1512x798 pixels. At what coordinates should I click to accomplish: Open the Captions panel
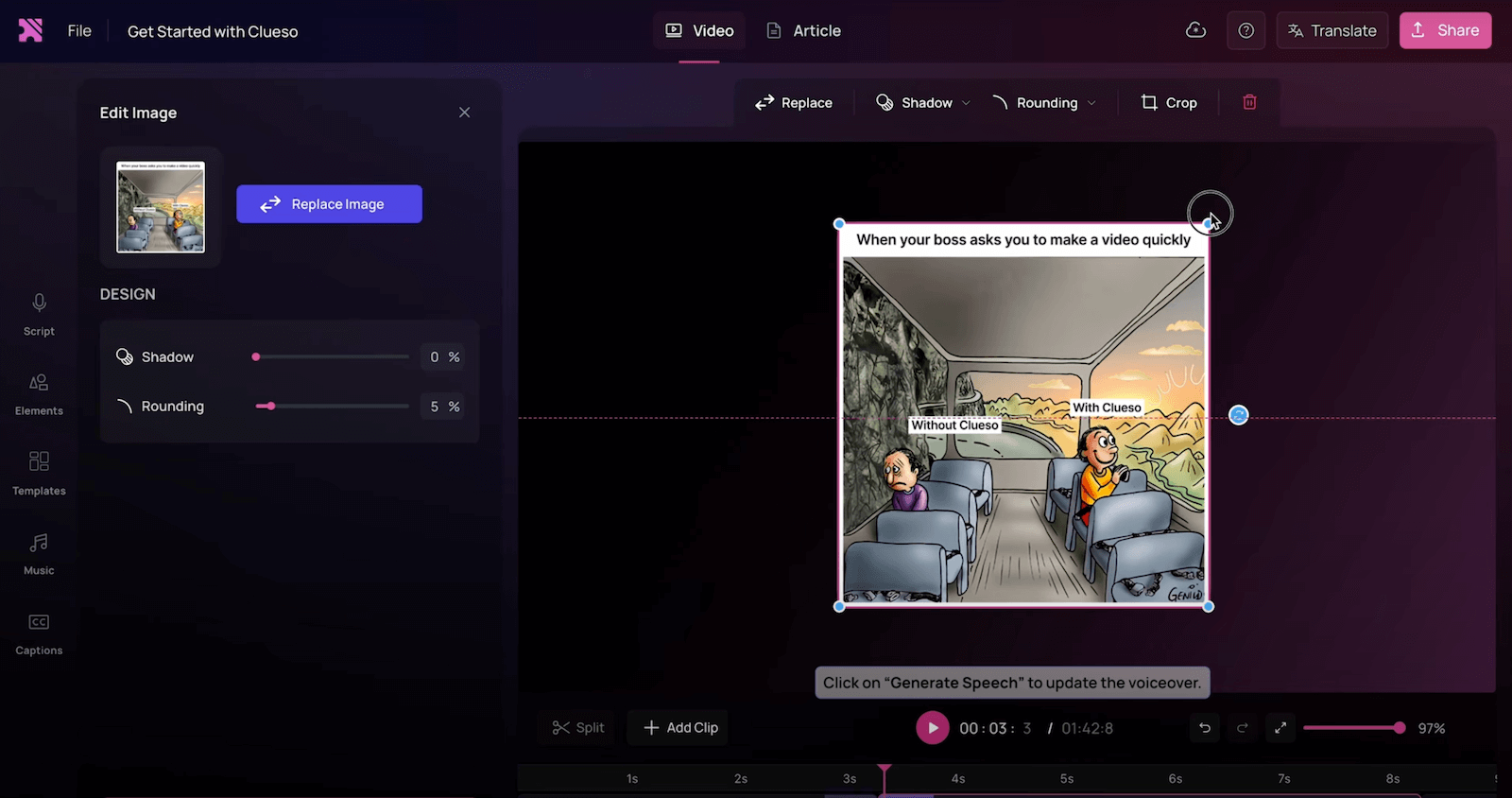pyautogui.click(x=39, y=633)
